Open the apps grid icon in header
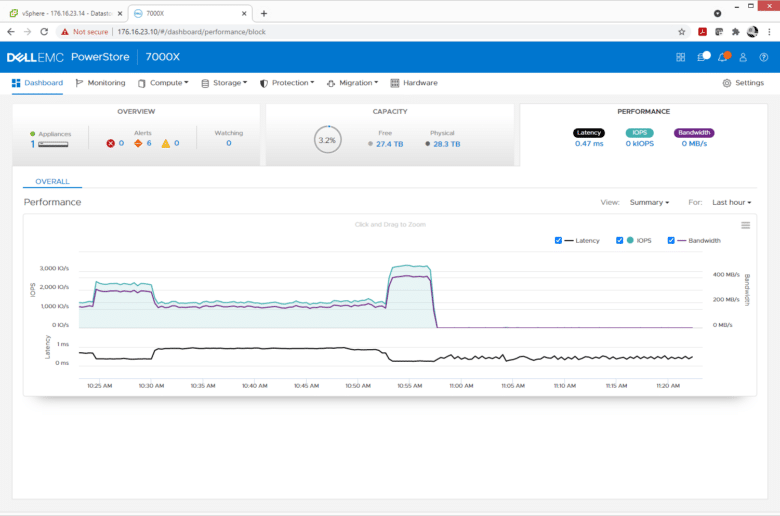Screen dimensions: 780x516 click(681, 57)
